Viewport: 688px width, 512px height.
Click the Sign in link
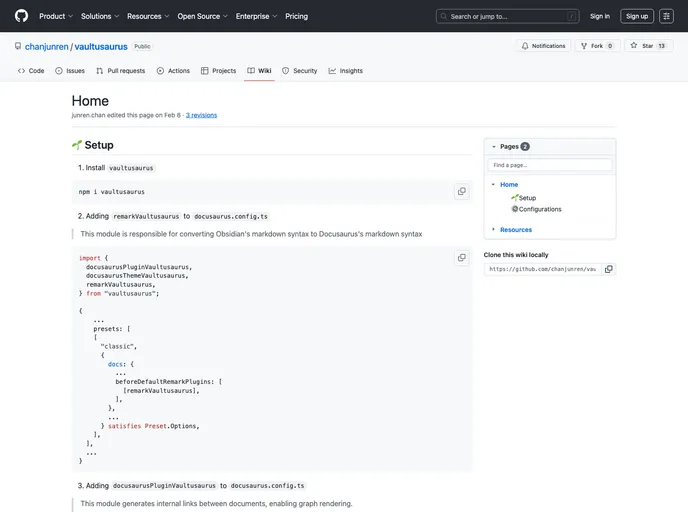599,16
